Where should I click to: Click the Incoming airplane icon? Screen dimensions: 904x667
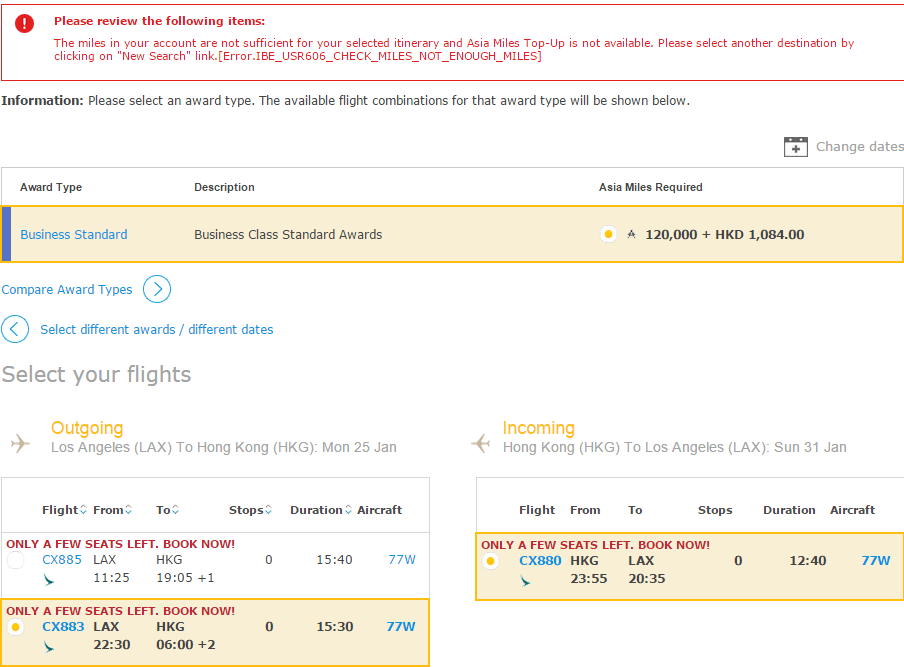tap(480, 443)
